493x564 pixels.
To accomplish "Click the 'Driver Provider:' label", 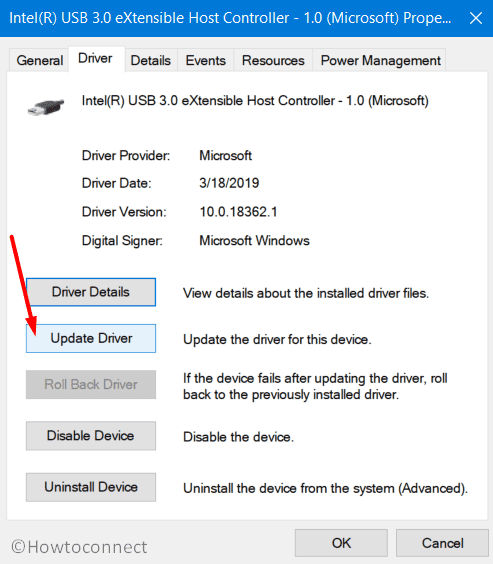I will [x=126, y=156].
